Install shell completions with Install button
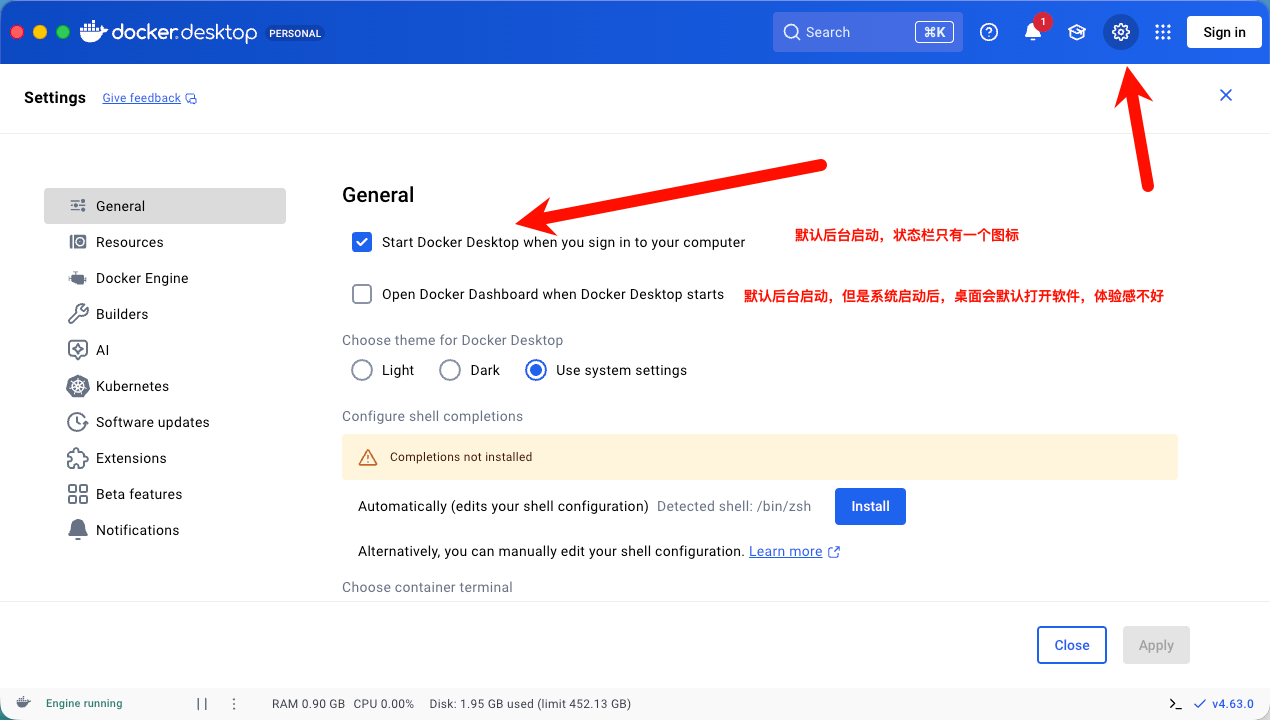This screenshot has height=720, width=1270. click(870, 506)
